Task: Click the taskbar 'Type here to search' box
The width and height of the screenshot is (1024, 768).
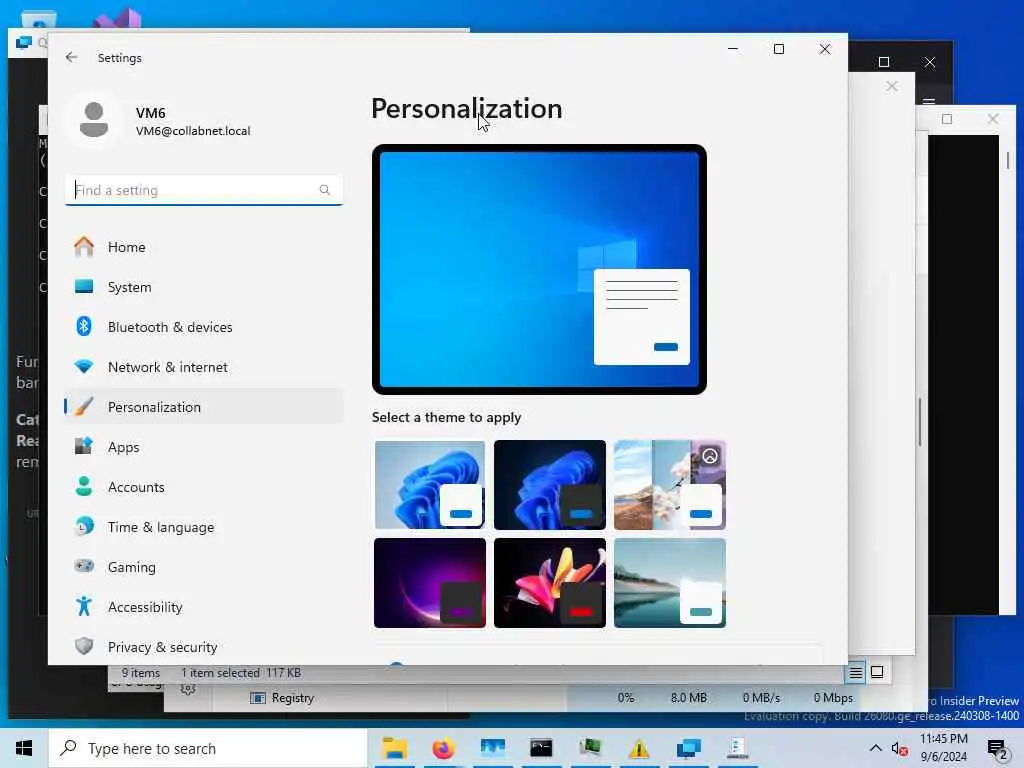Action: tap(208, 748)
